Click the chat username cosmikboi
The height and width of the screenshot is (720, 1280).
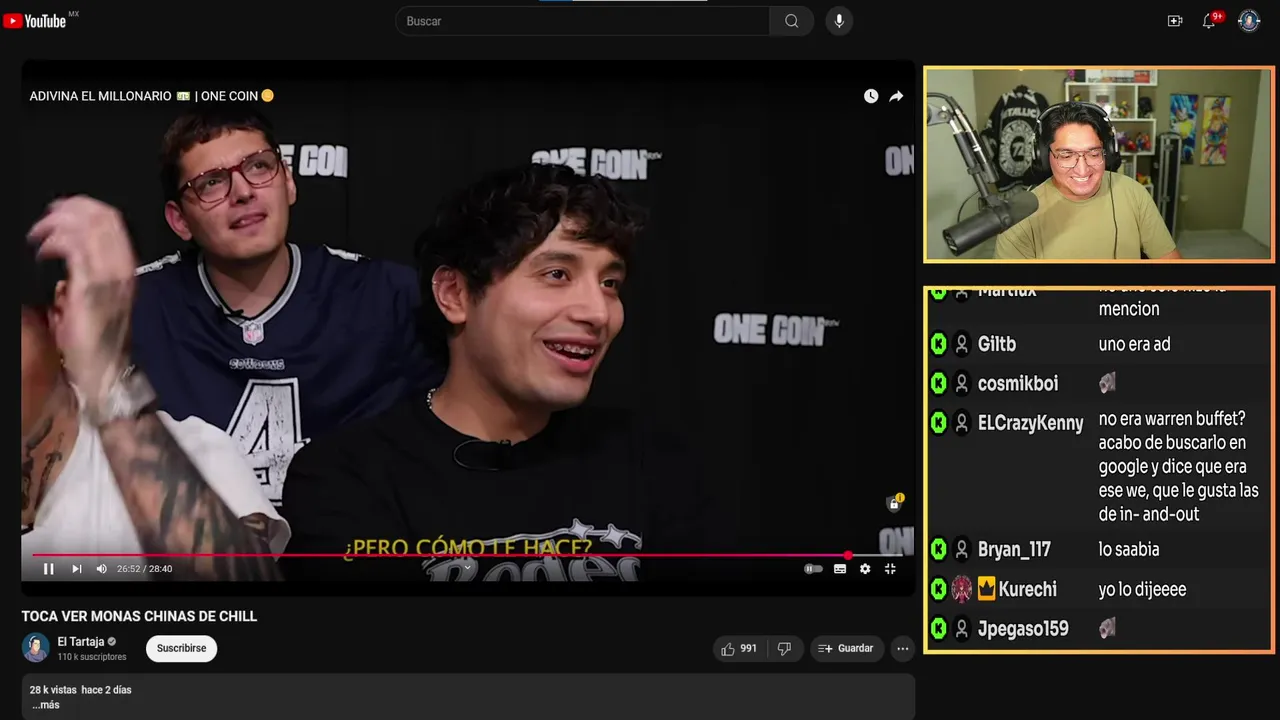tap(1018, 383)
